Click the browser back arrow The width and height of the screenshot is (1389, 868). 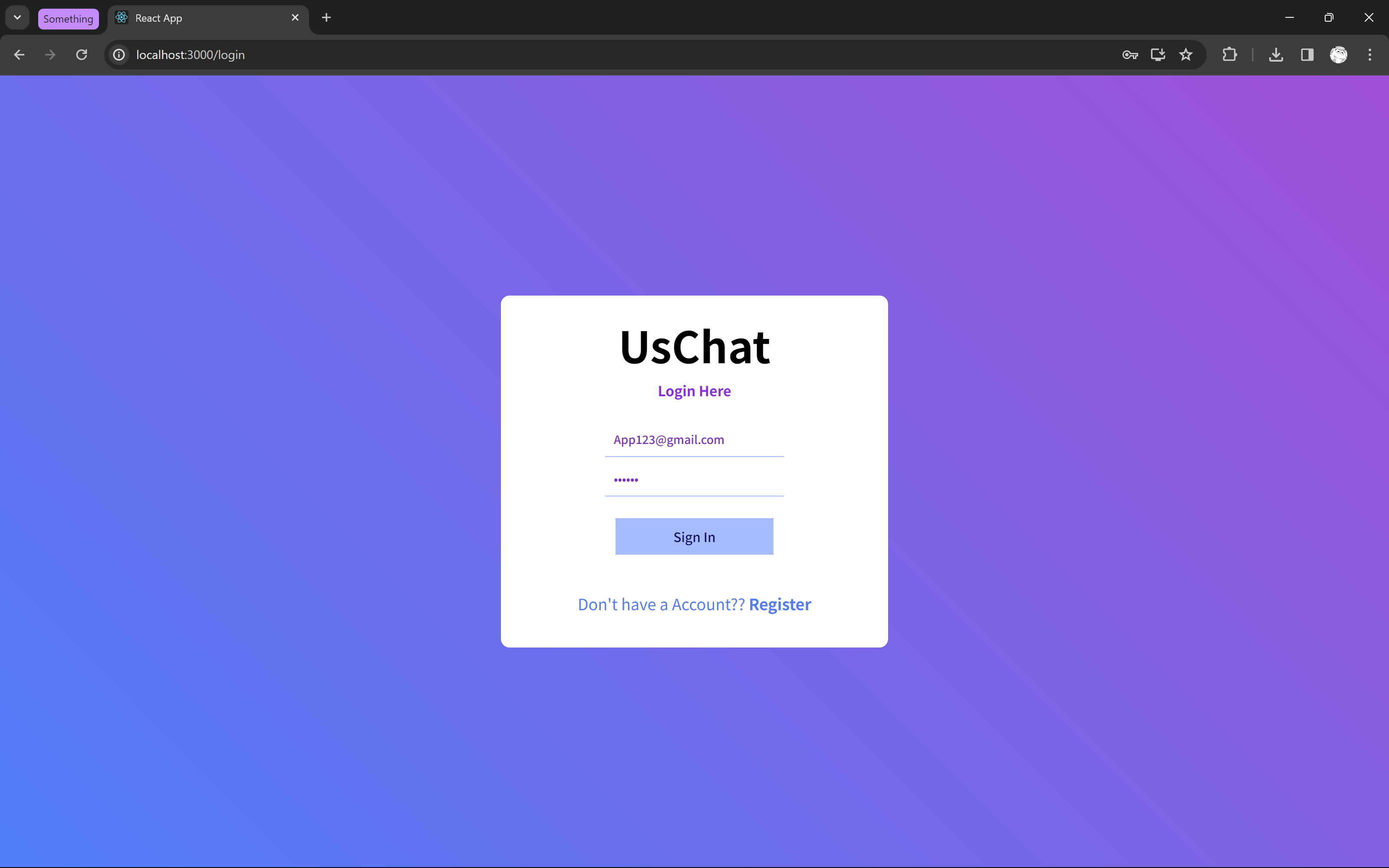coord(19,55)
